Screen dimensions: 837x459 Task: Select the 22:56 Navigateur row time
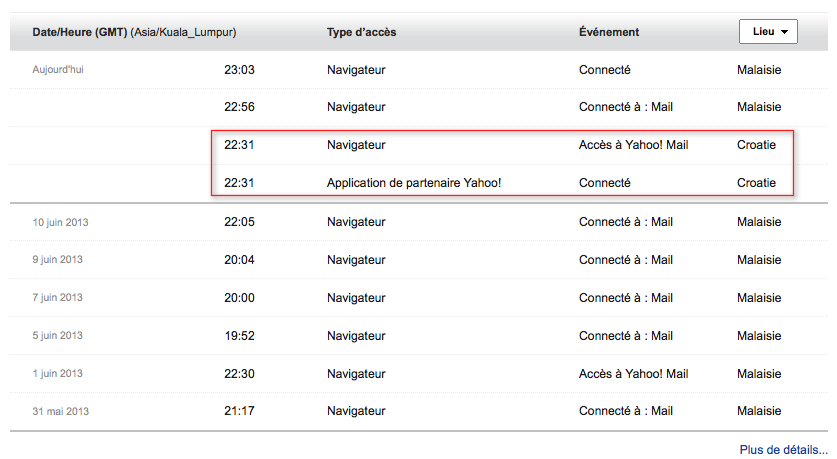tap(239, 107)
